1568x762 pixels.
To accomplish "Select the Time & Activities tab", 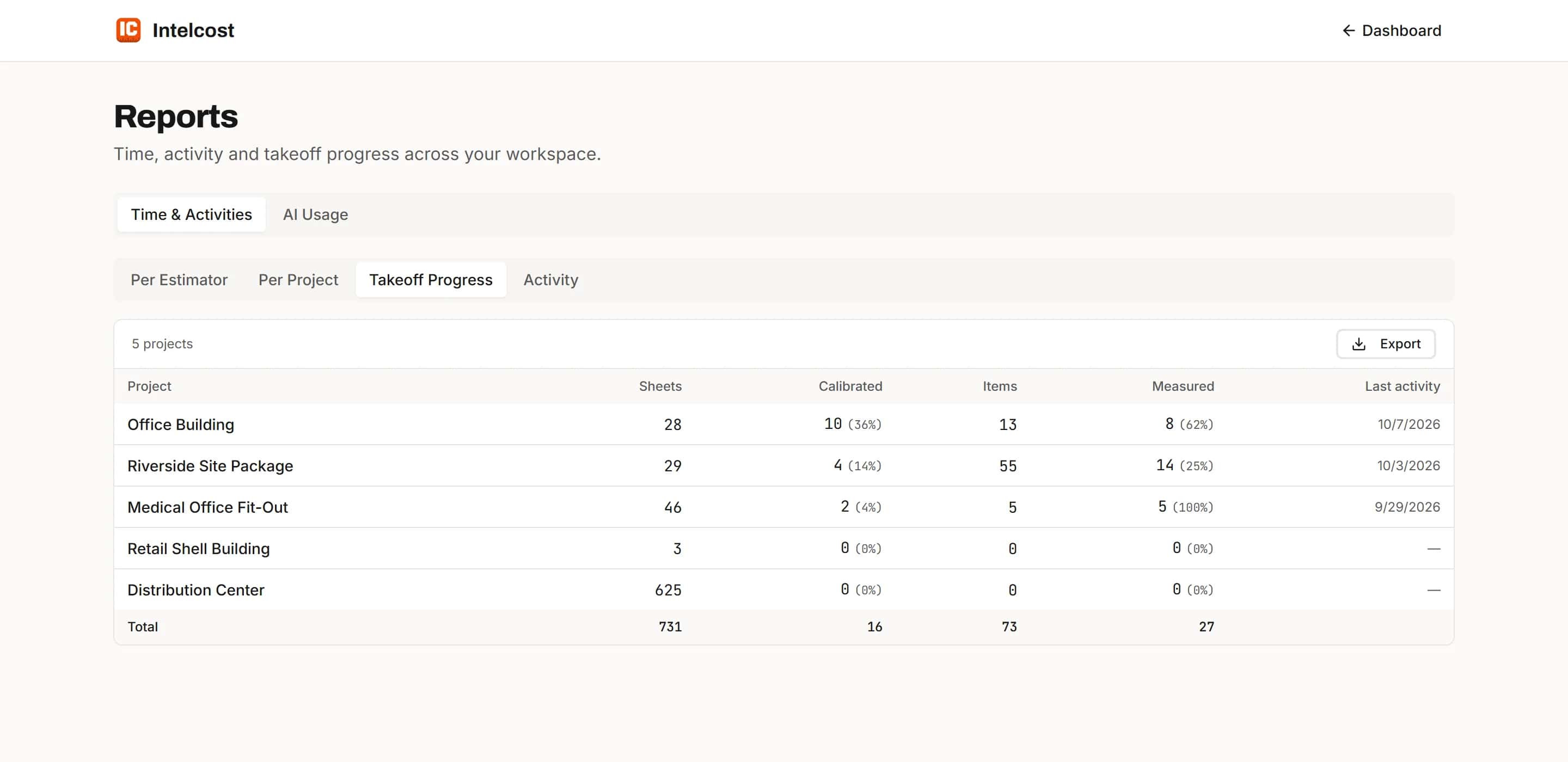I will [191, 214].
